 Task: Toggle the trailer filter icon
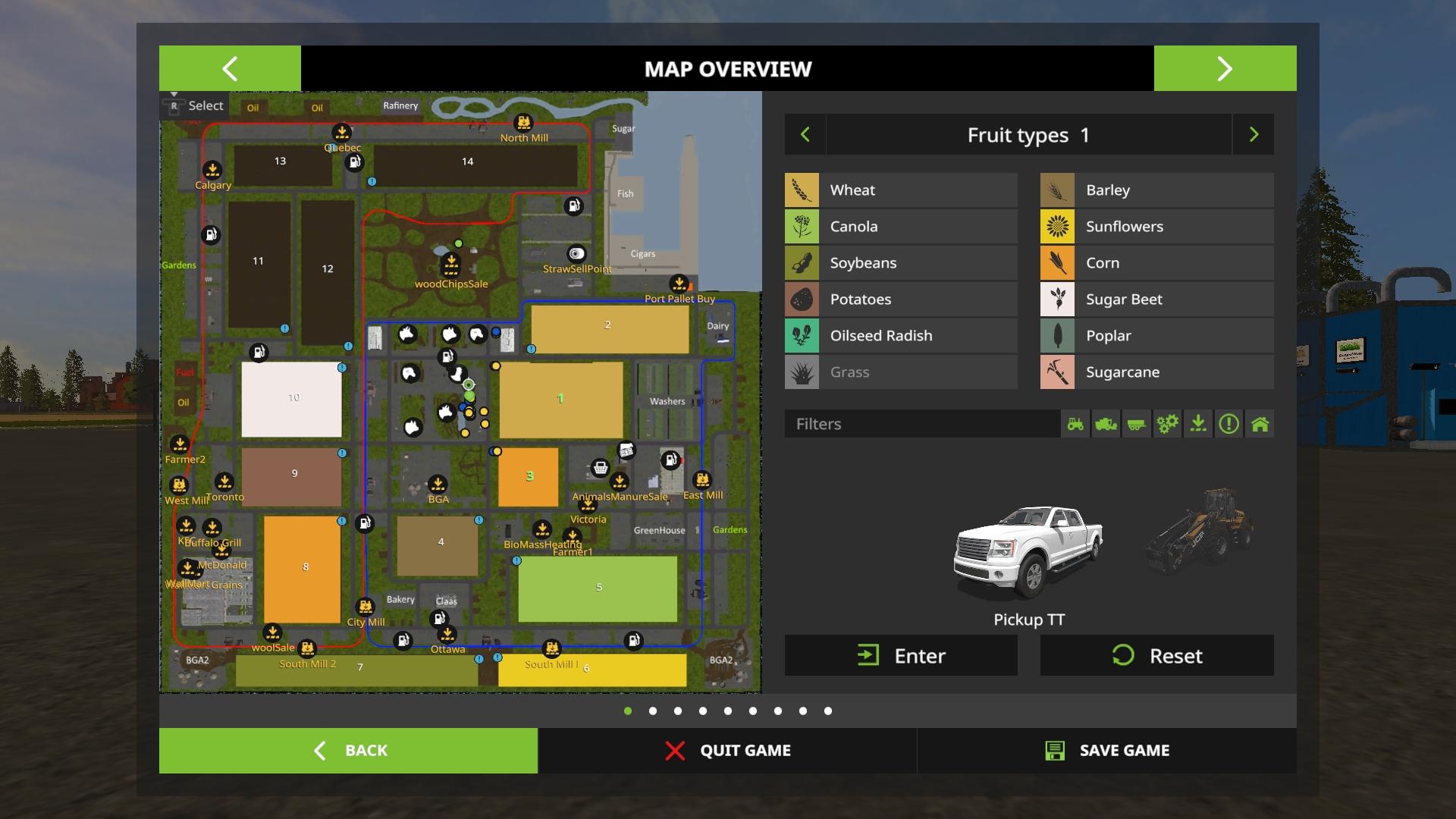[x=1136, y=424]
